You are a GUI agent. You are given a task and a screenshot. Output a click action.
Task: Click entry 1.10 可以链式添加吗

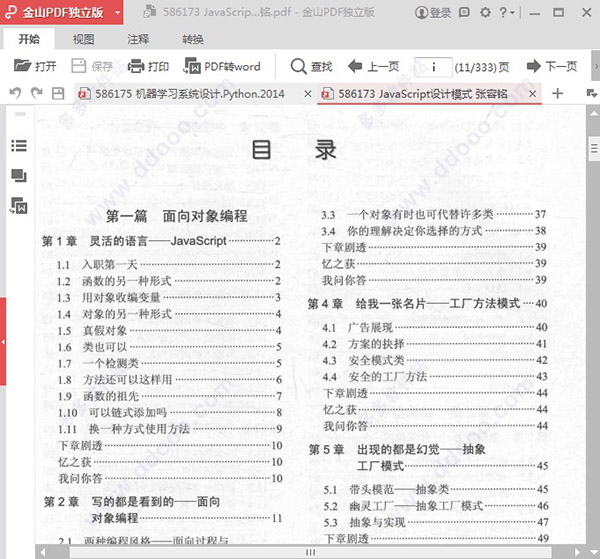click(x=170, y=413)
